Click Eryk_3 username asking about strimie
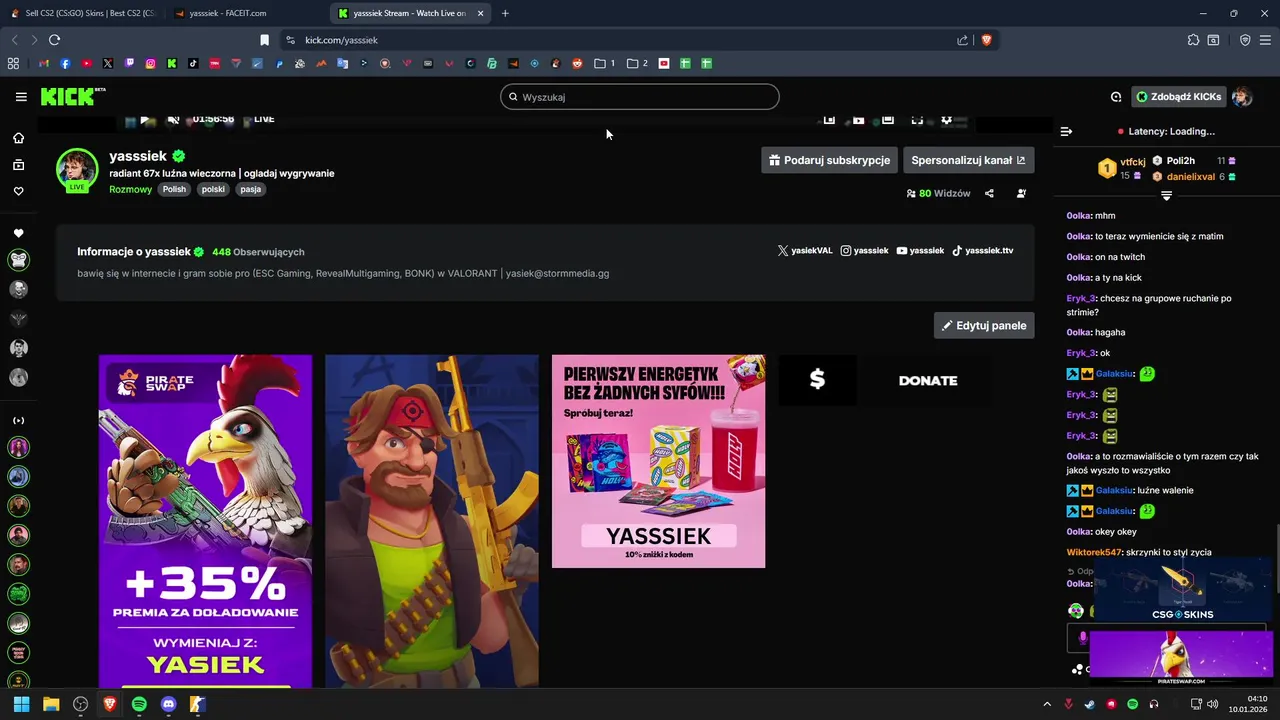1280x720 pixels. (x=1081, y=298)
